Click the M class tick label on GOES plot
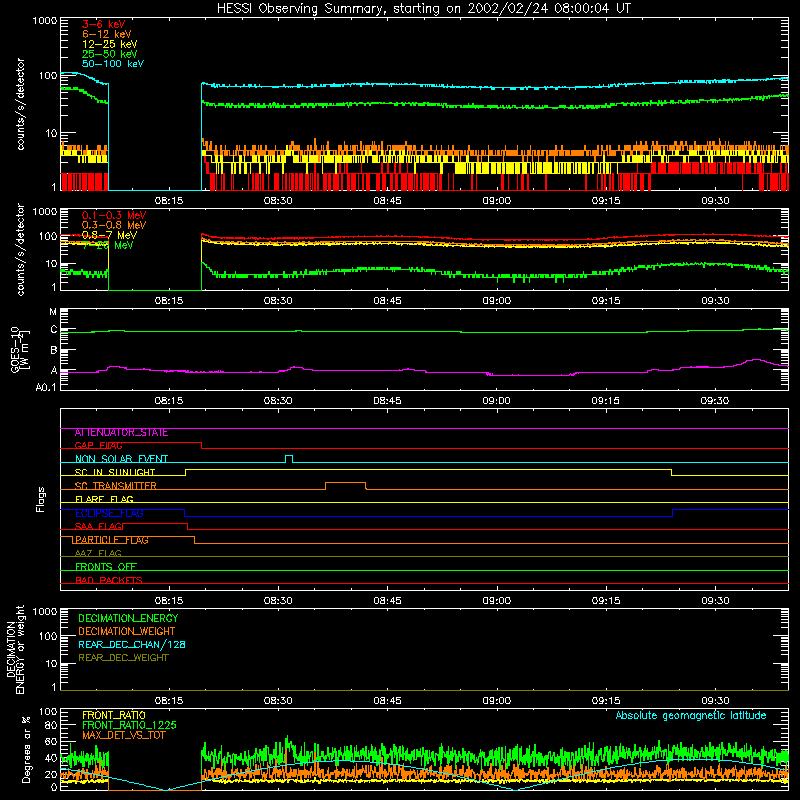This screenshot has width=800, height=800. tap(53, 312)
